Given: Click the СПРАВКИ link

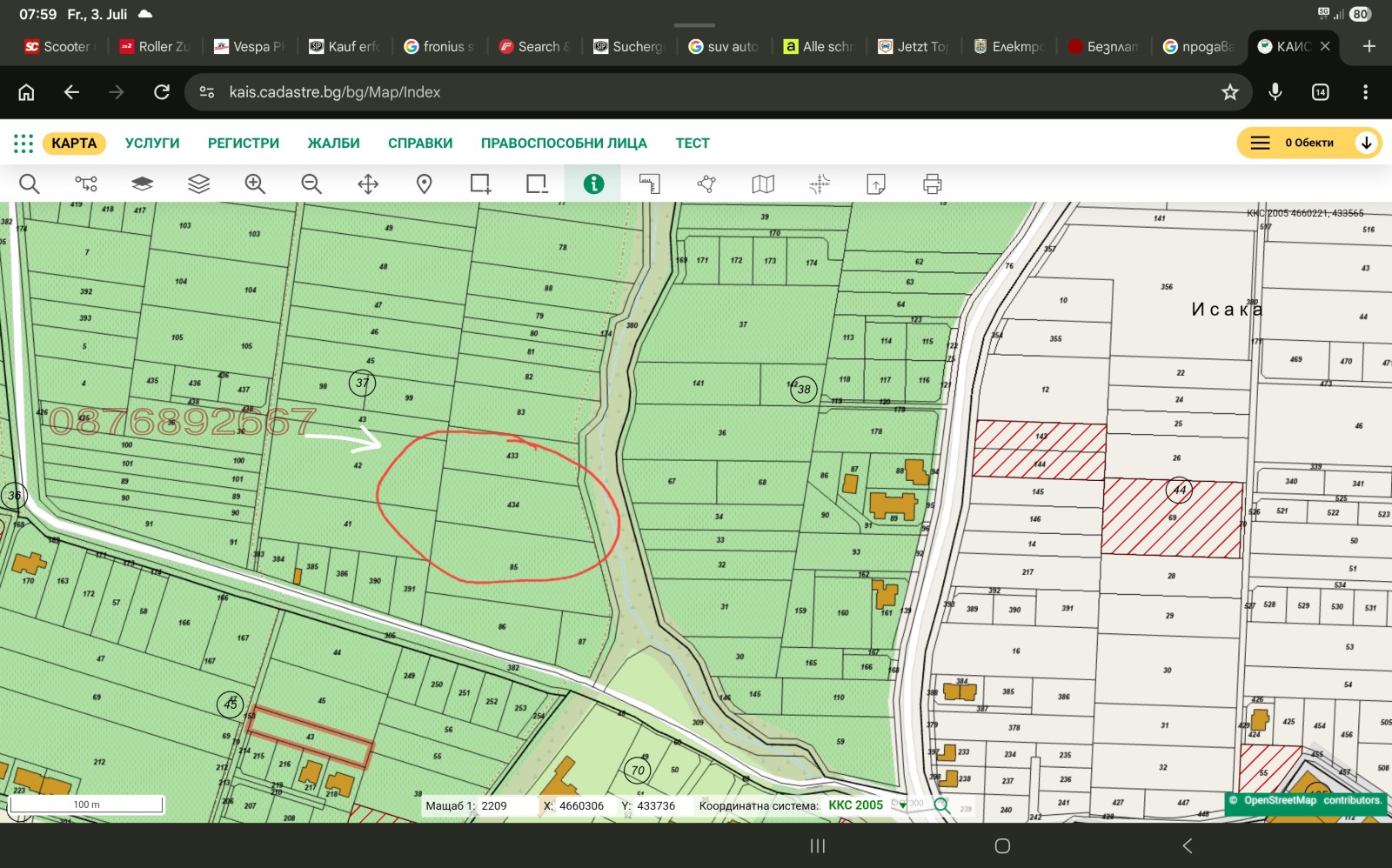Looking at the screenshot, I should tap(420, 144).
